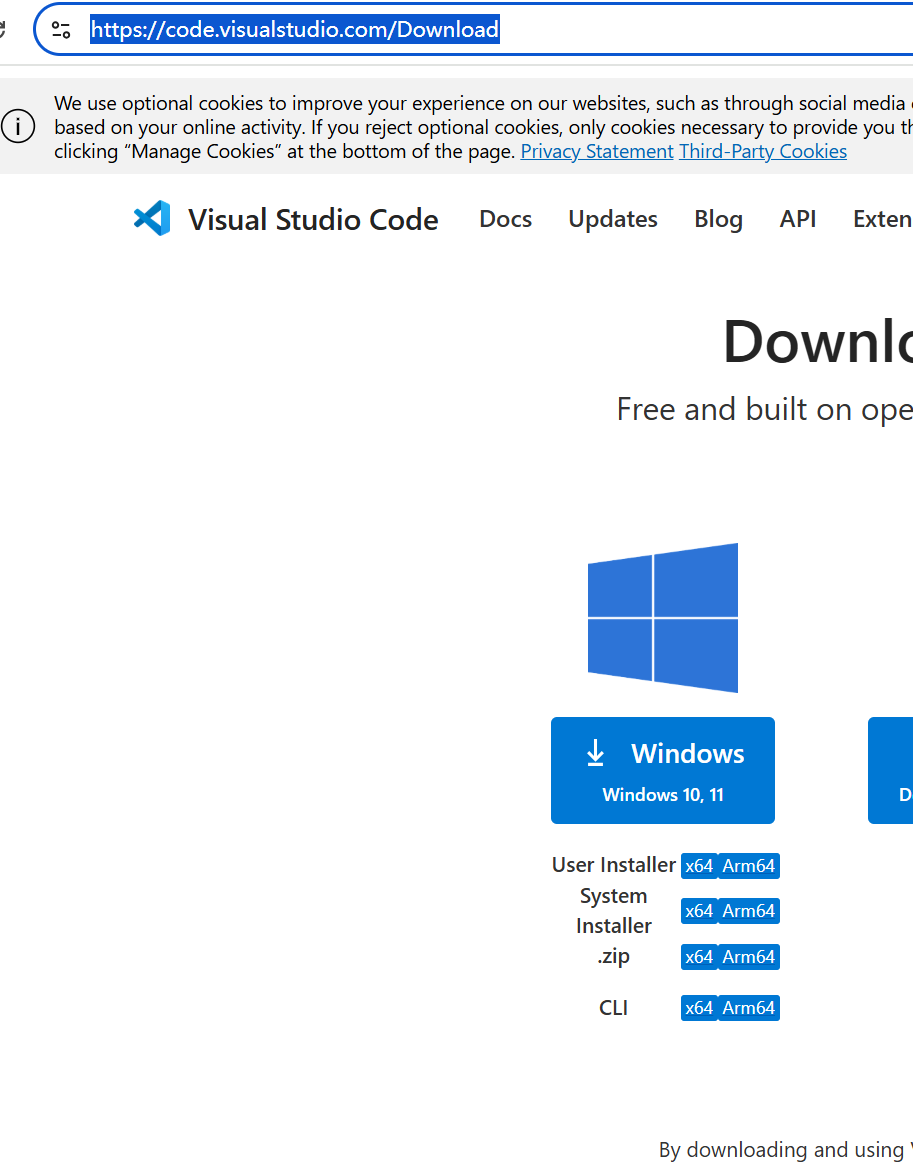Download User Installer x64
This screenshot has height=1169, width=913.
pos(699,866)
